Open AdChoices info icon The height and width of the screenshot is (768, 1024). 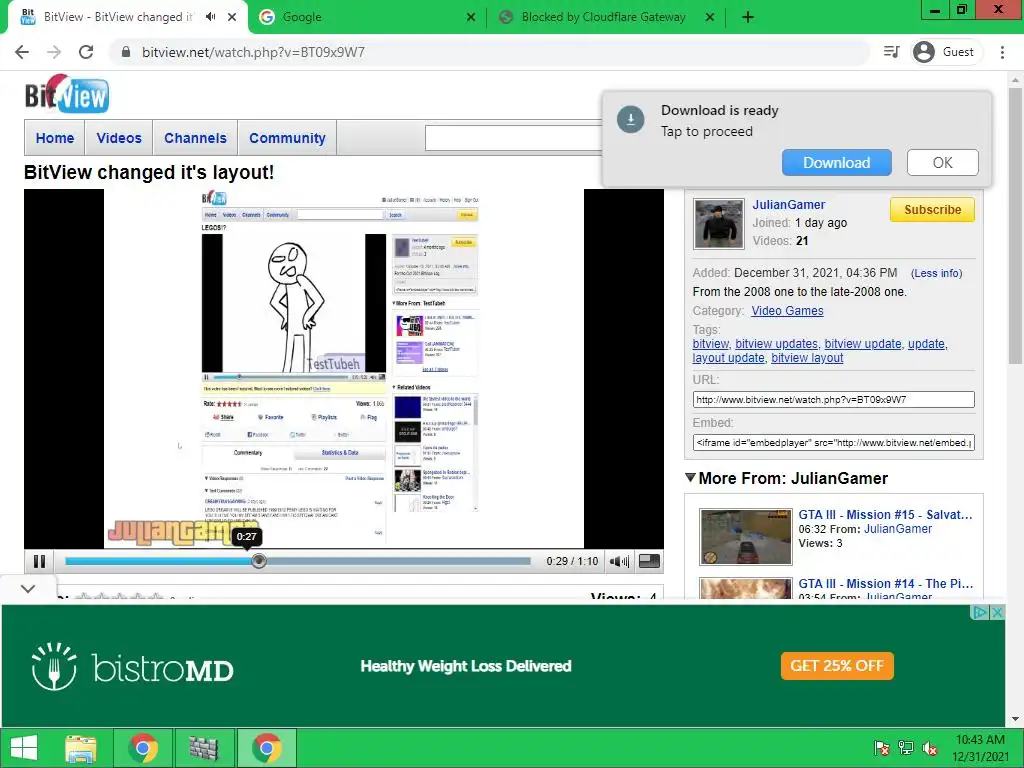pos(980,612)
